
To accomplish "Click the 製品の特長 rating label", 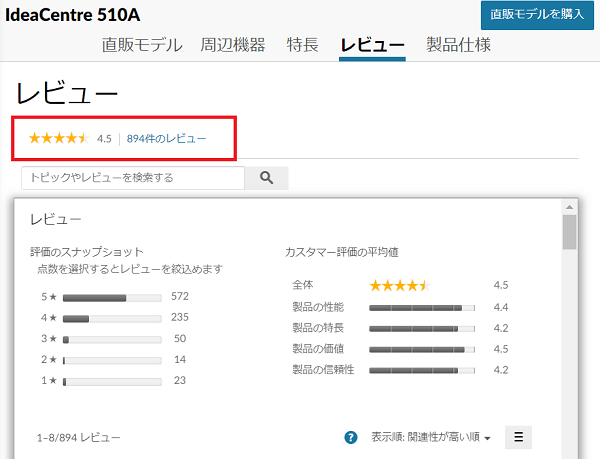I will click(318, 328).
